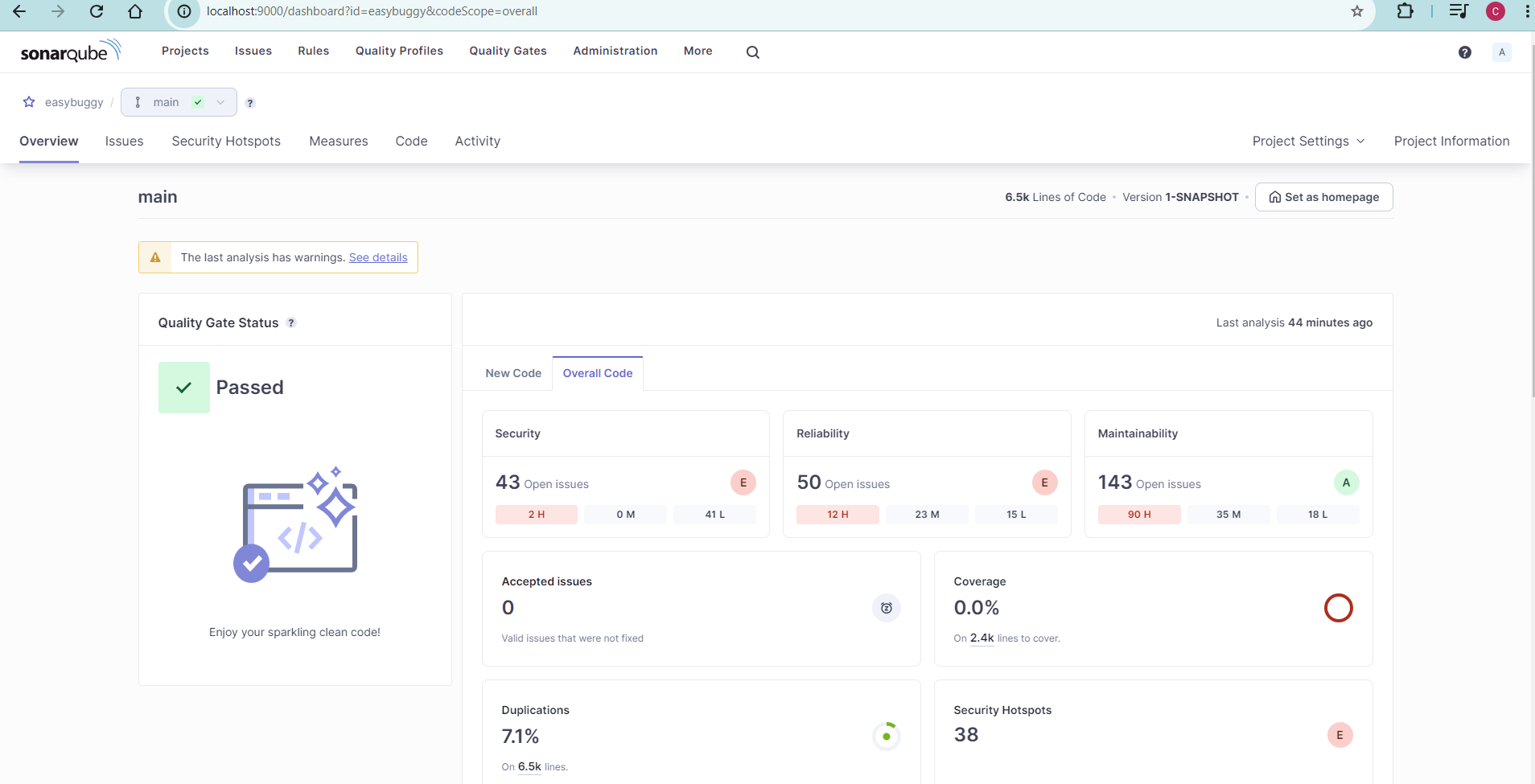1535x784 pixels.
Task: Select the project Issues tab
Action: tap(124, 141)
